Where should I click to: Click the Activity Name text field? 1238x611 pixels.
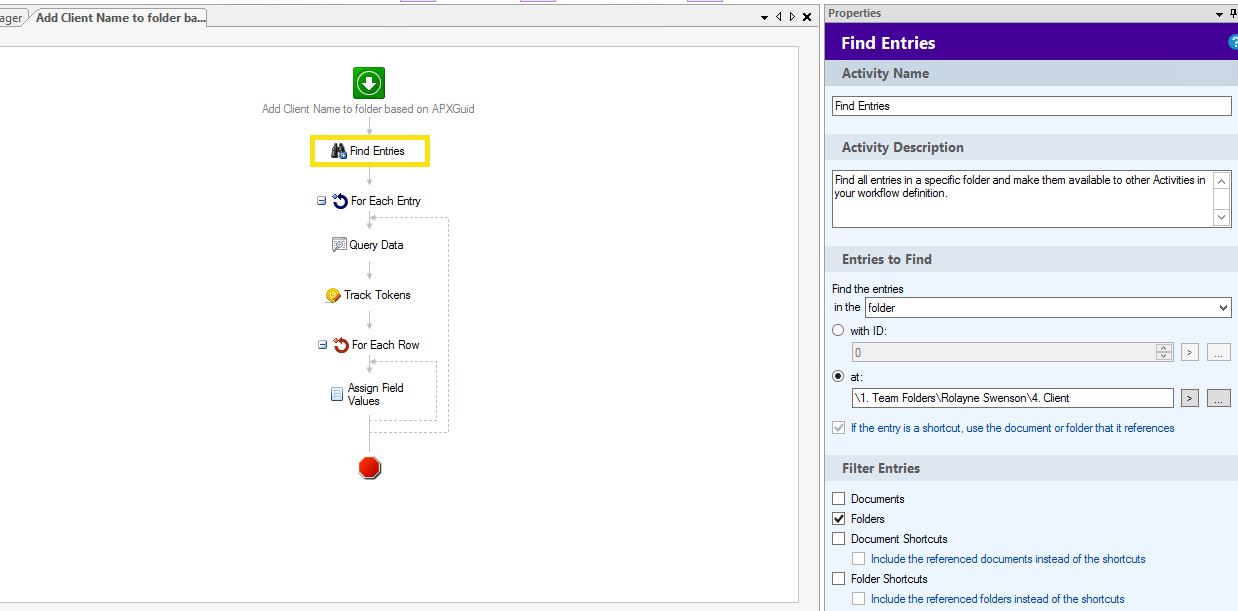1031,106
